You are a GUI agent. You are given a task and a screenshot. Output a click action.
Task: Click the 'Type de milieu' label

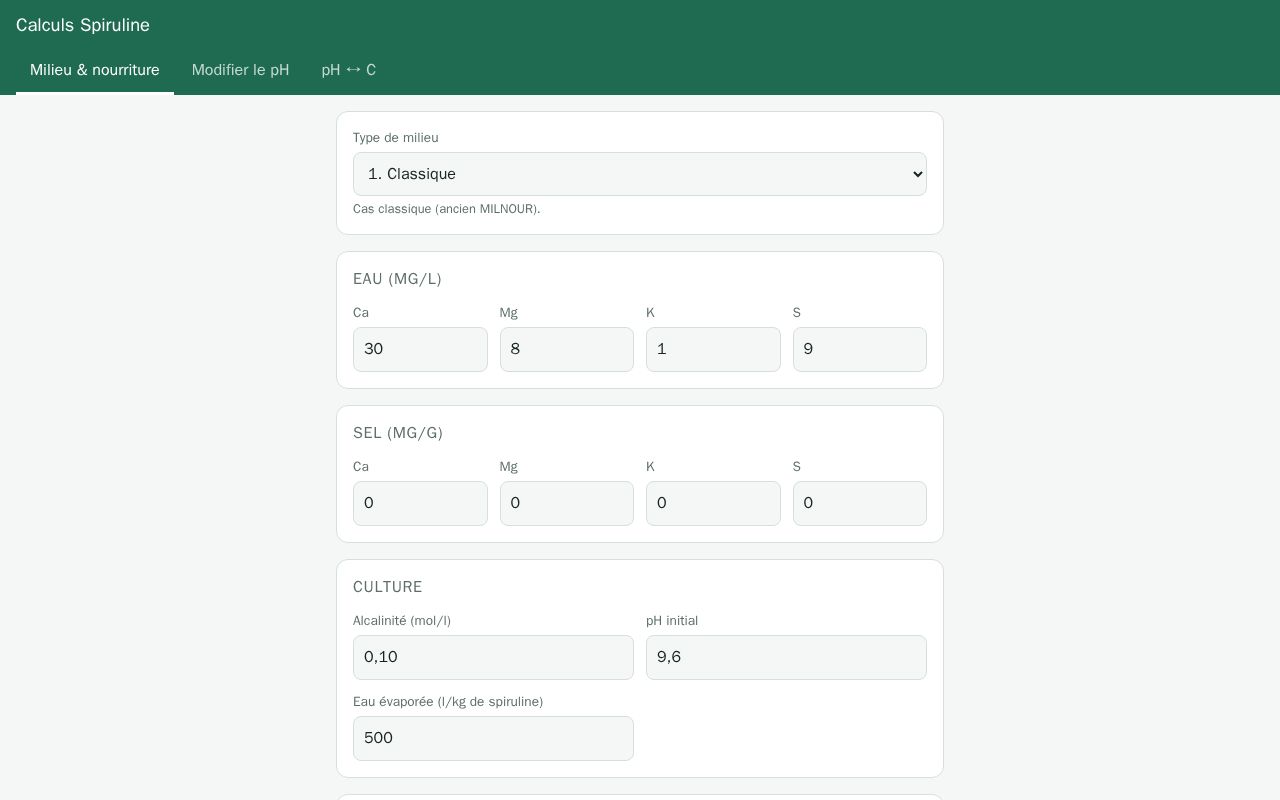[396, 138]
